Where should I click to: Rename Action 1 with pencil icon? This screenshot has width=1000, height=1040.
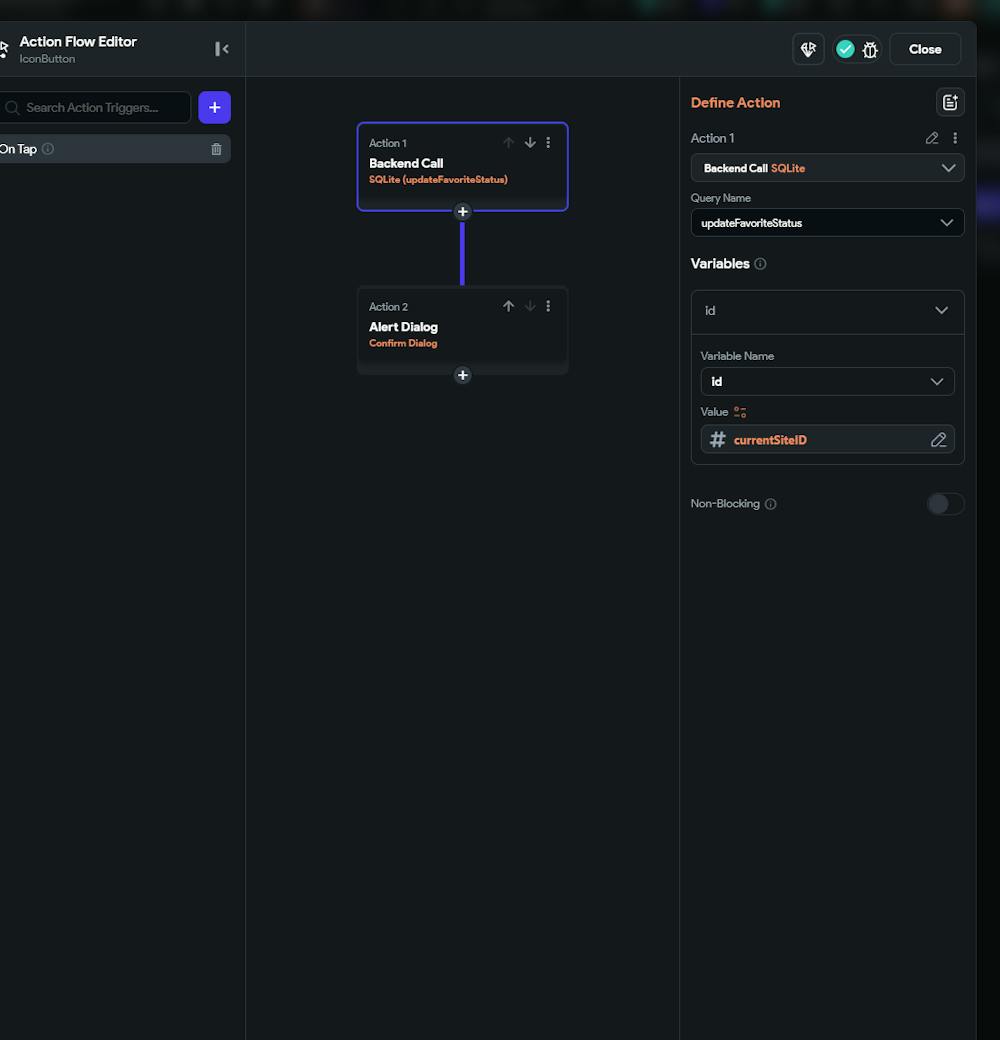[x=932, y=138]
